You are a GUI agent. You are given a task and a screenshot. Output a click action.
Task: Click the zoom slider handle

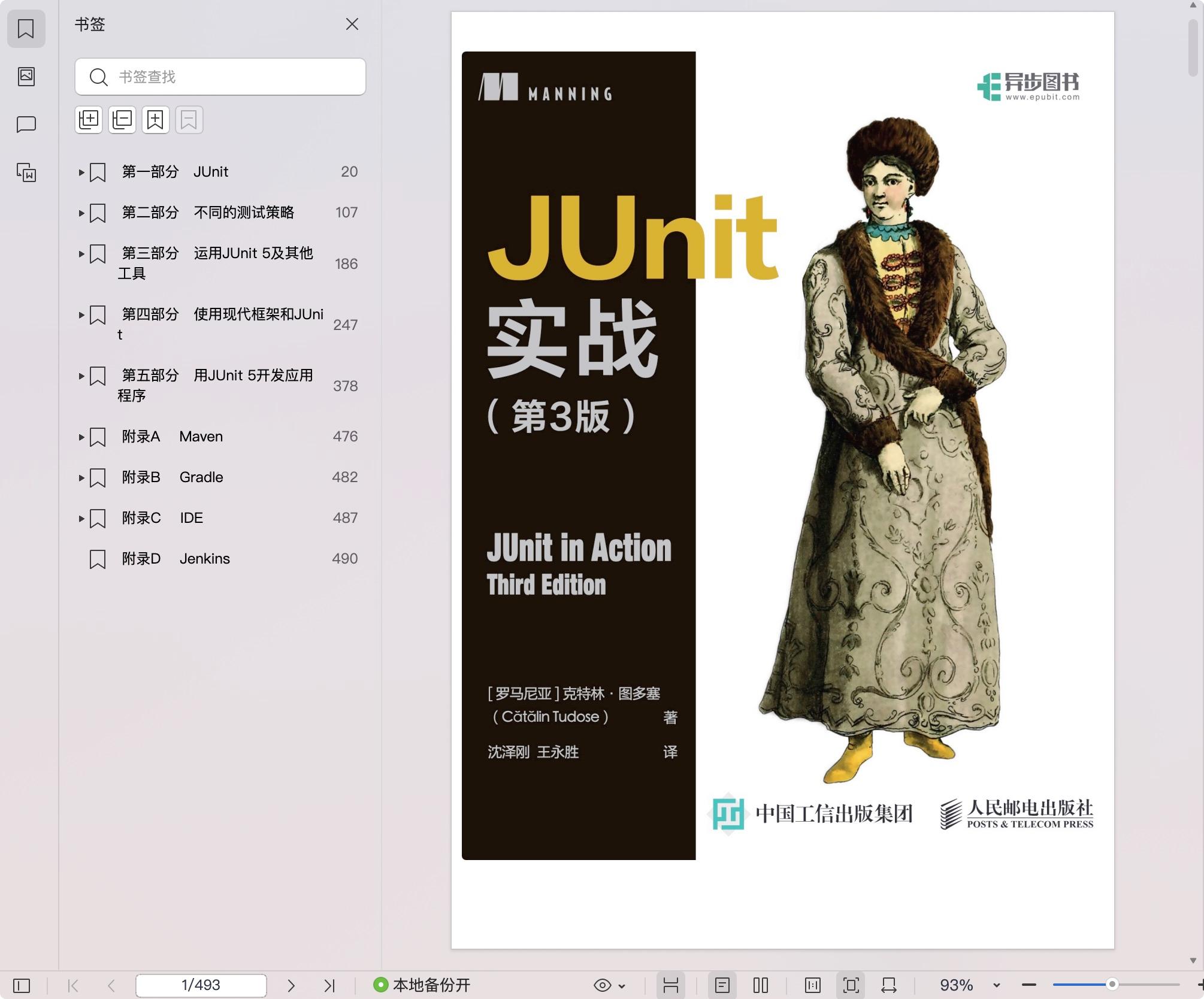click(1112, 985)
